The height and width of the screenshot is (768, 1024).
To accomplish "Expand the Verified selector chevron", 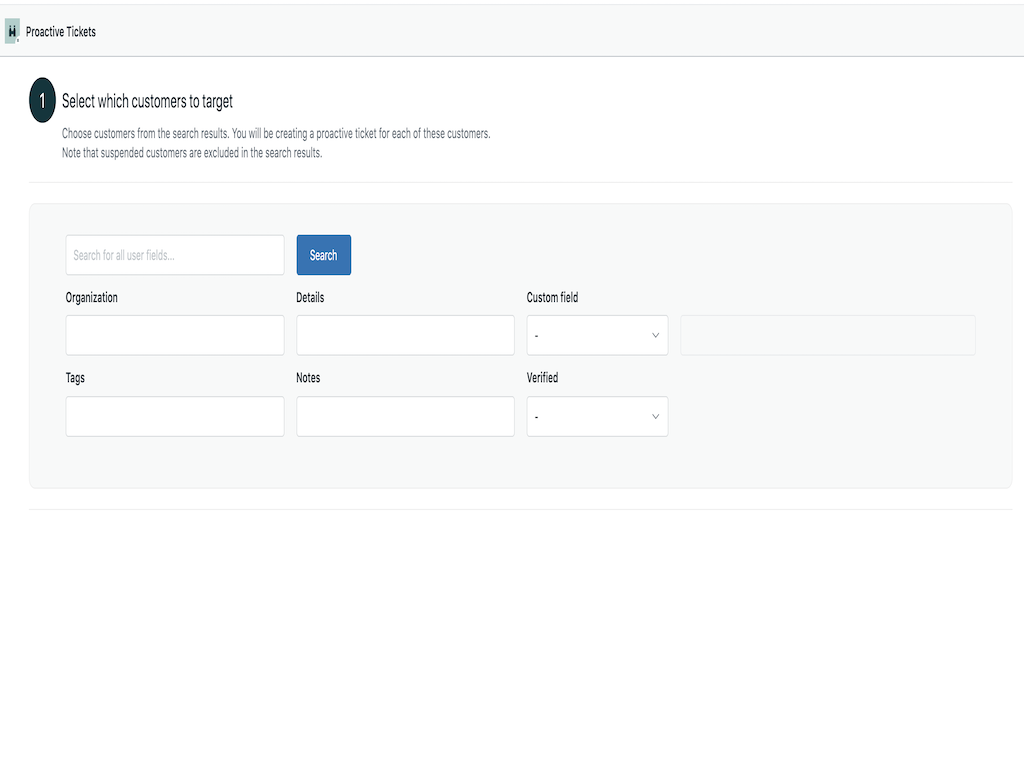I will [655, 416].
